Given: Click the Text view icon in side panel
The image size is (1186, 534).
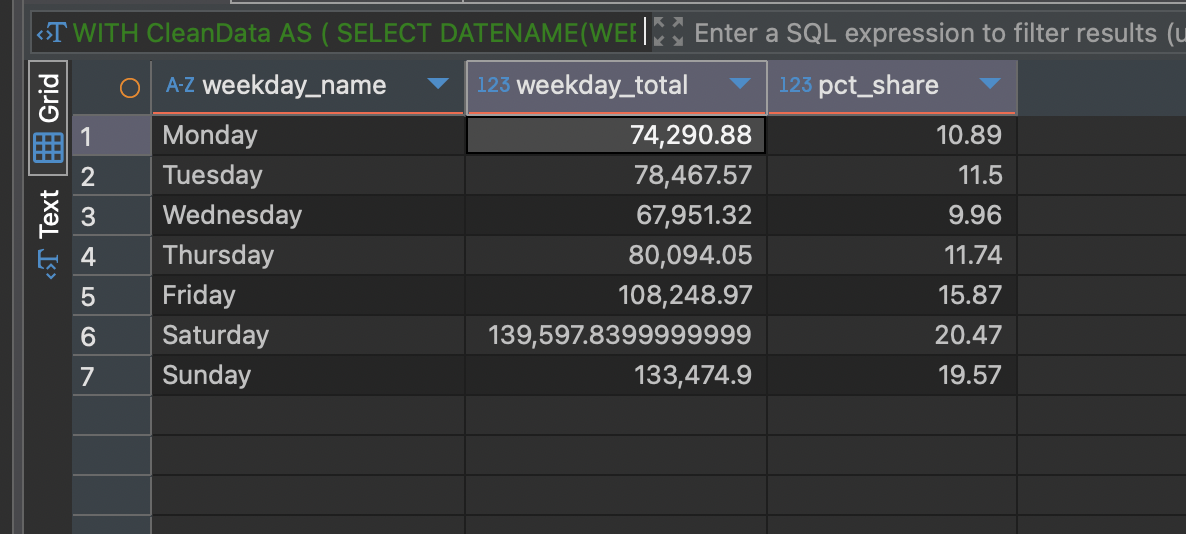Looking at the screenshot, I should (x=48, y=261).
